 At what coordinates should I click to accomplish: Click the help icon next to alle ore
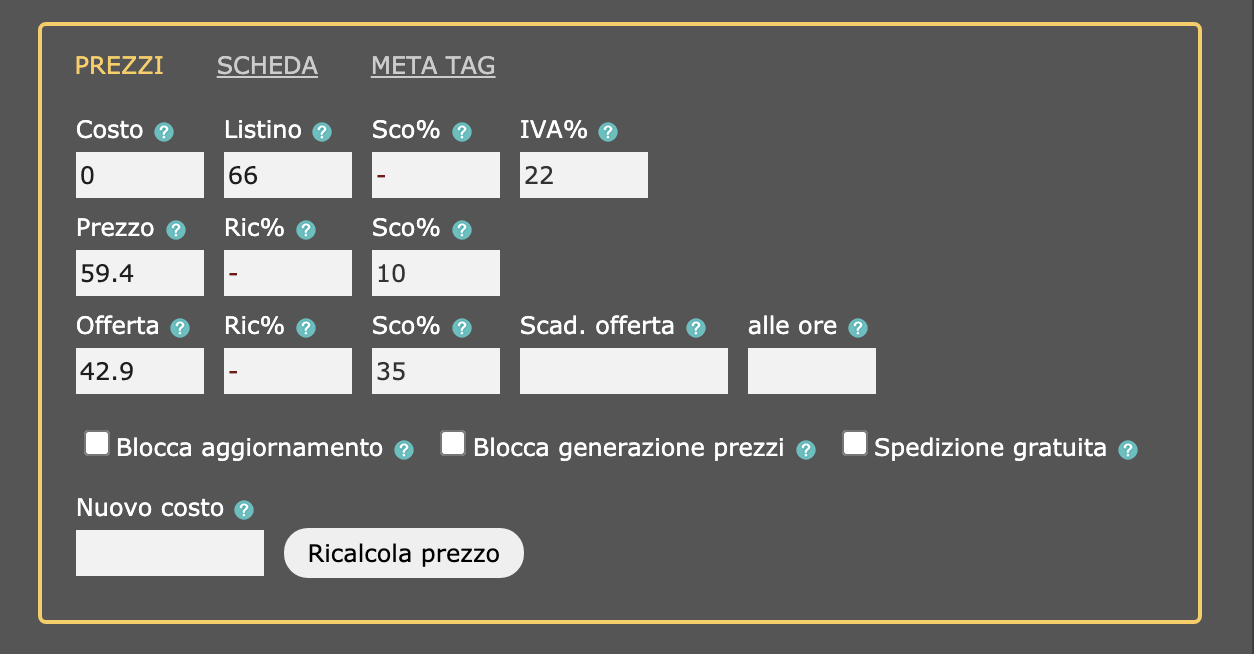click(x=858, y=328)
